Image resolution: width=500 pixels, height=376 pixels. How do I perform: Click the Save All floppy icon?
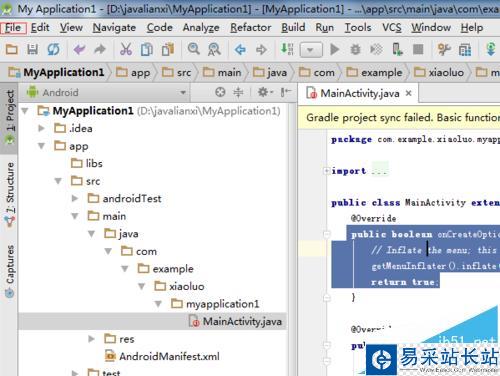point(32,49)
